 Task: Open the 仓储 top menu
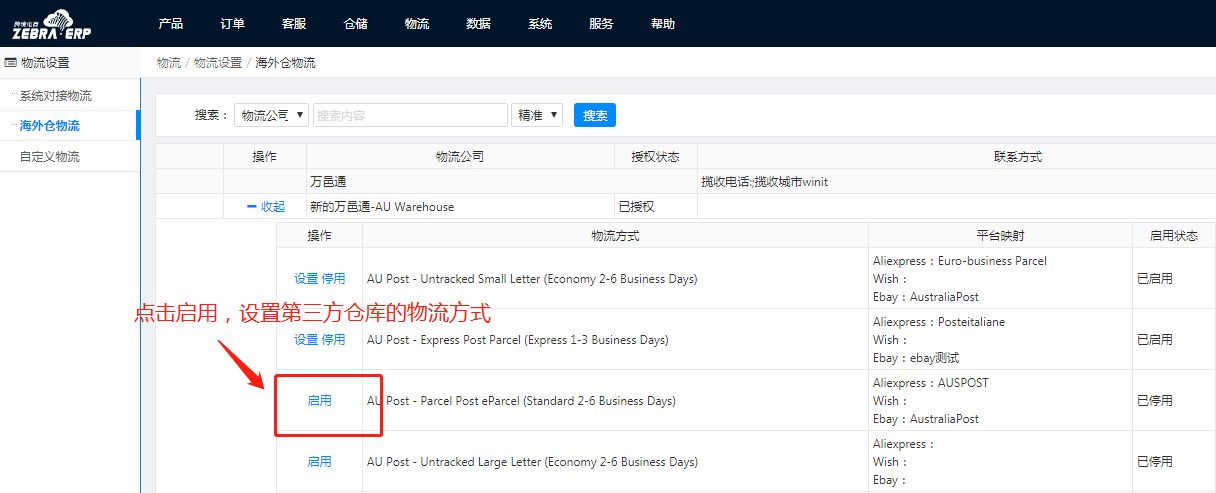pos(355,24)
